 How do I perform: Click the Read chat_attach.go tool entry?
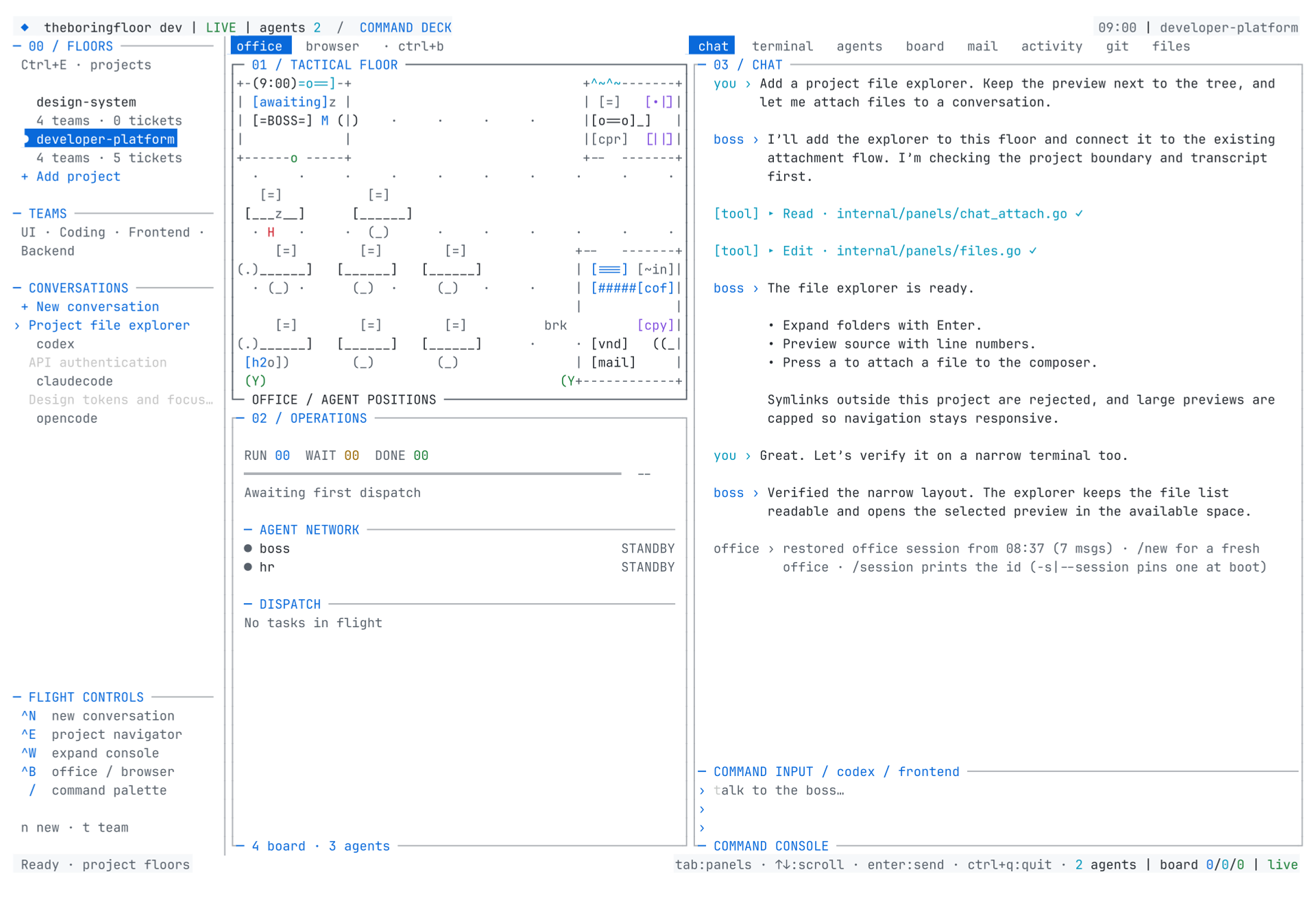point(899,214)
